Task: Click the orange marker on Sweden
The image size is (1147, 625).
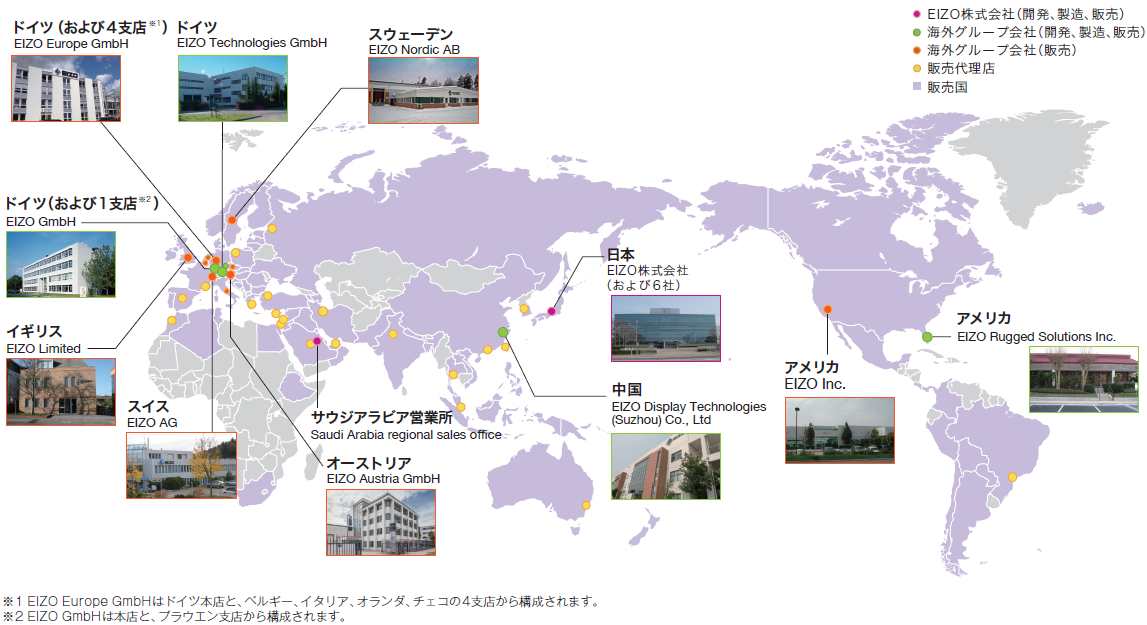Action: click(232, 220)
